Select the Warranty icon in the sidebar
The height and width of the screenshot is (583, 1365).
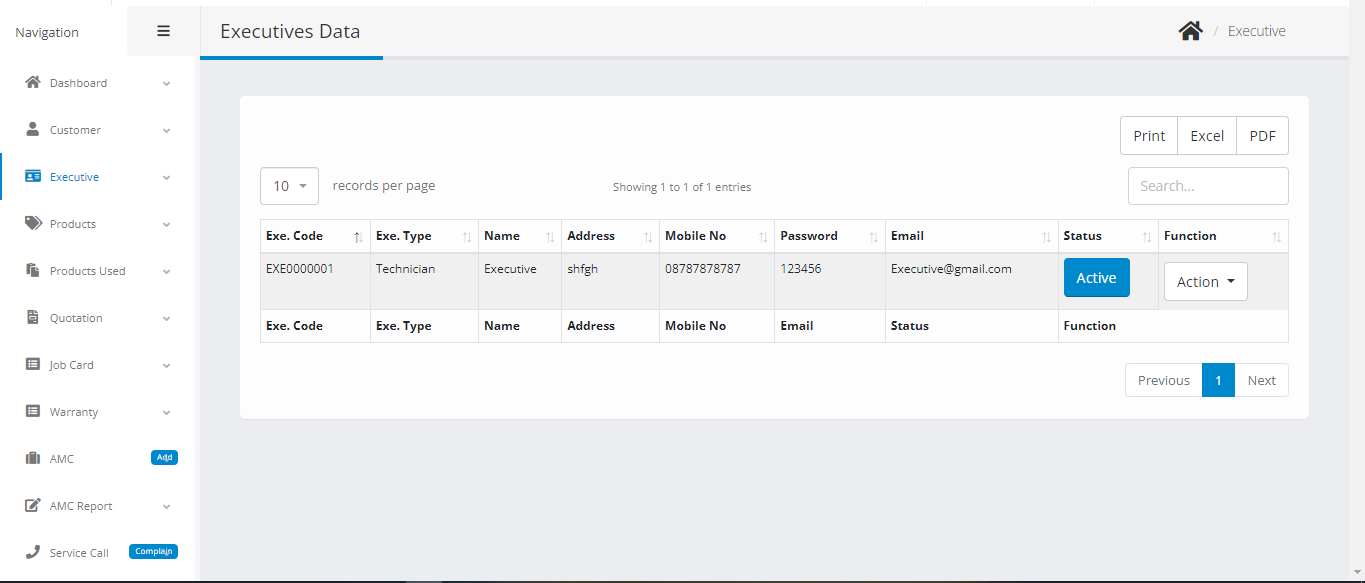33,411
